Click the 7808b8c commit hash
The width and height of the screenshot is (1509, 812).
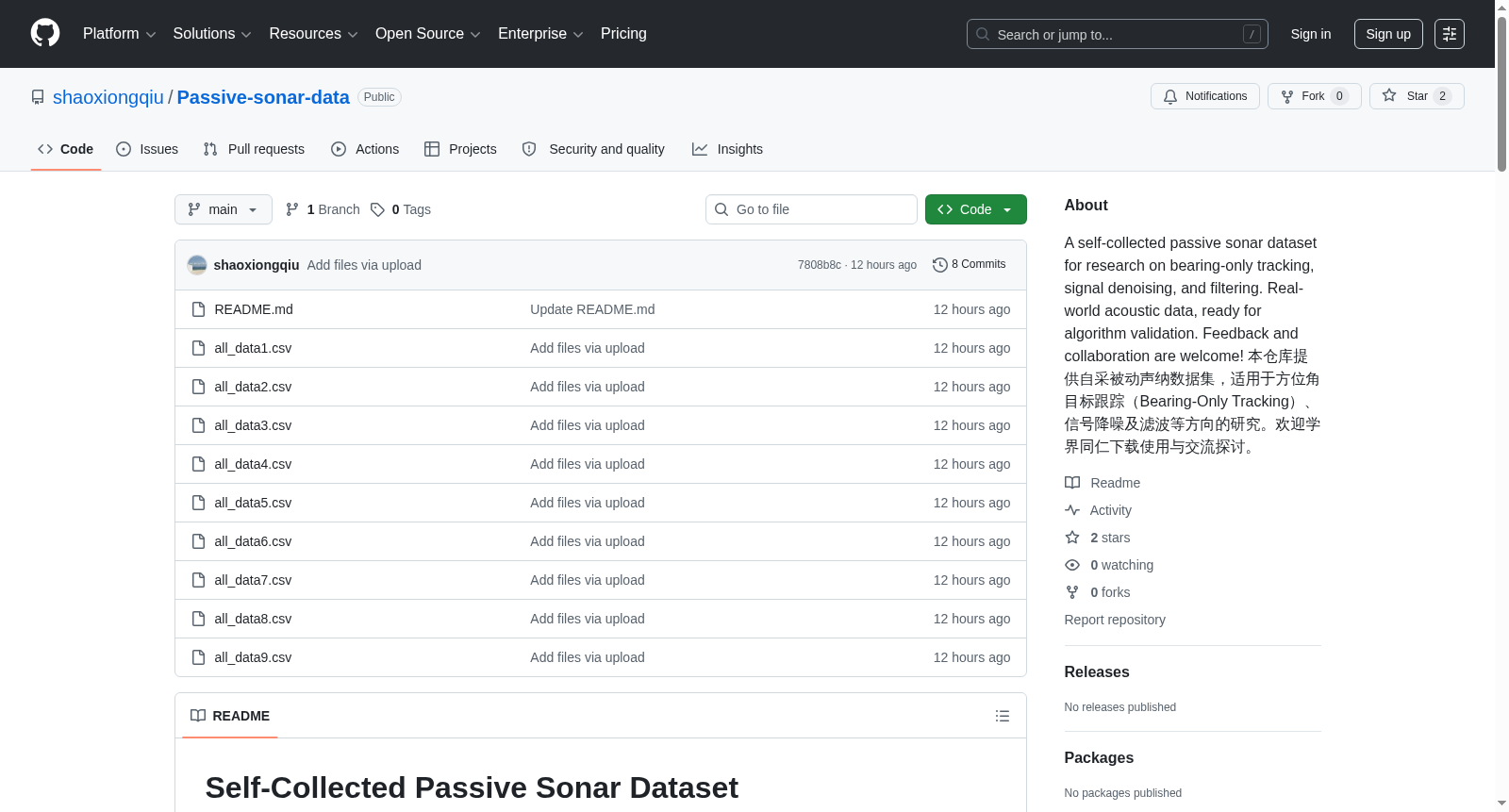(819, 265)
